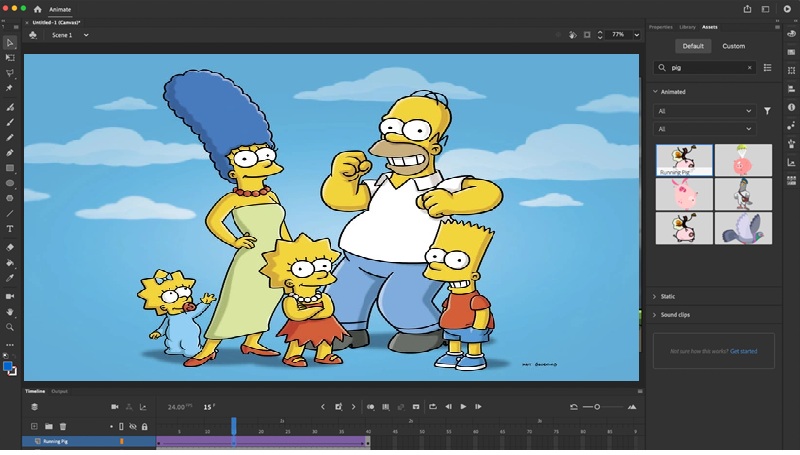Open the more tools ellipsis
This screenshot has width=800, height=455.
pyautogui.click(x=10, y=345)
